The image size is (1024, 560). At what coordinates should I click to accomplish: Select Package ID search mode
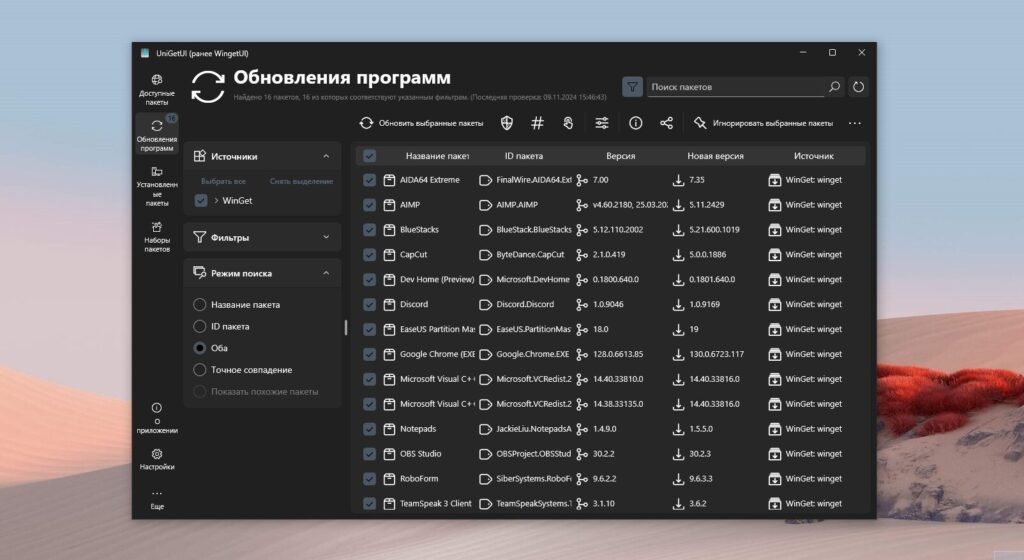pyautogui.click(x=222, y=326)
